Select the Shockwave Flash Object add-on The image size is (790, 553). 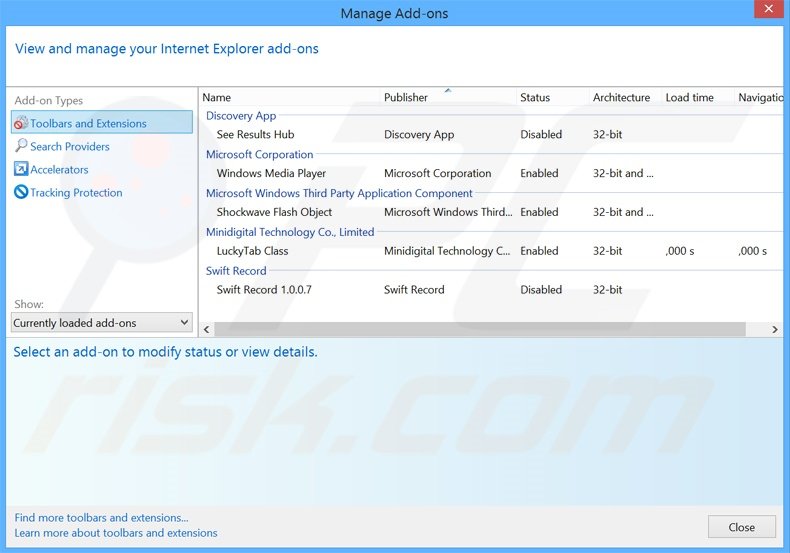point(492,212)
